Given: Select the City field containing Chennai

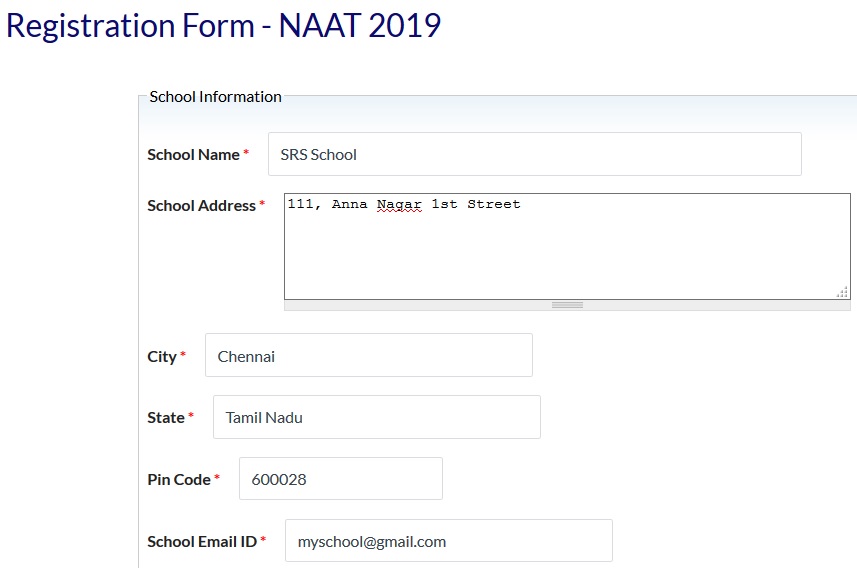Looking at the screenshot, I should pos(368,355).
